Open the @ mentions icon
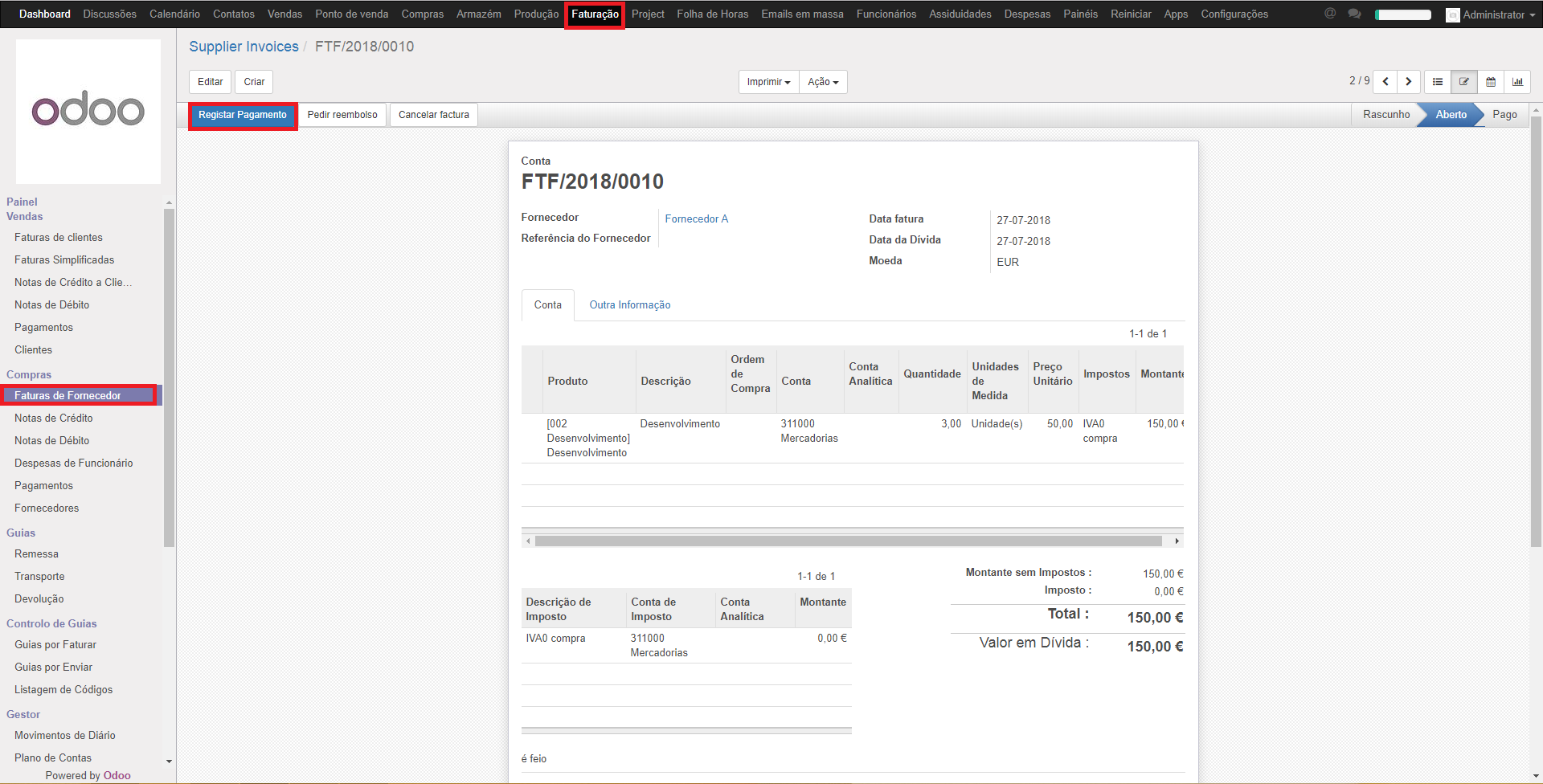 coord(1330,14)
